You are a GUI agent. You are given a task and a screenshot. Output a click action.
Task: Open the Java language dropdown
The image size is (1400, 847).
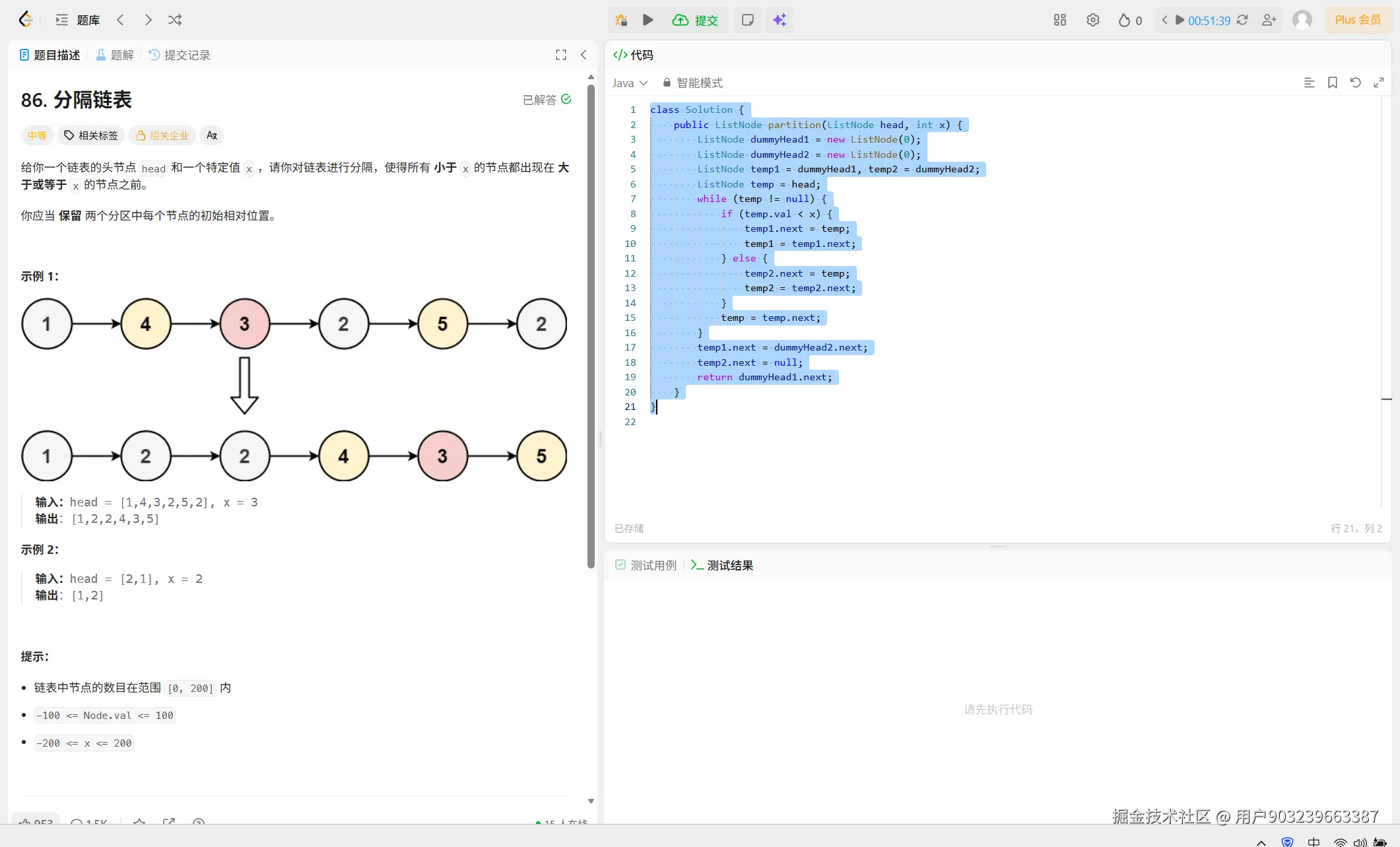tap(630, 83)
